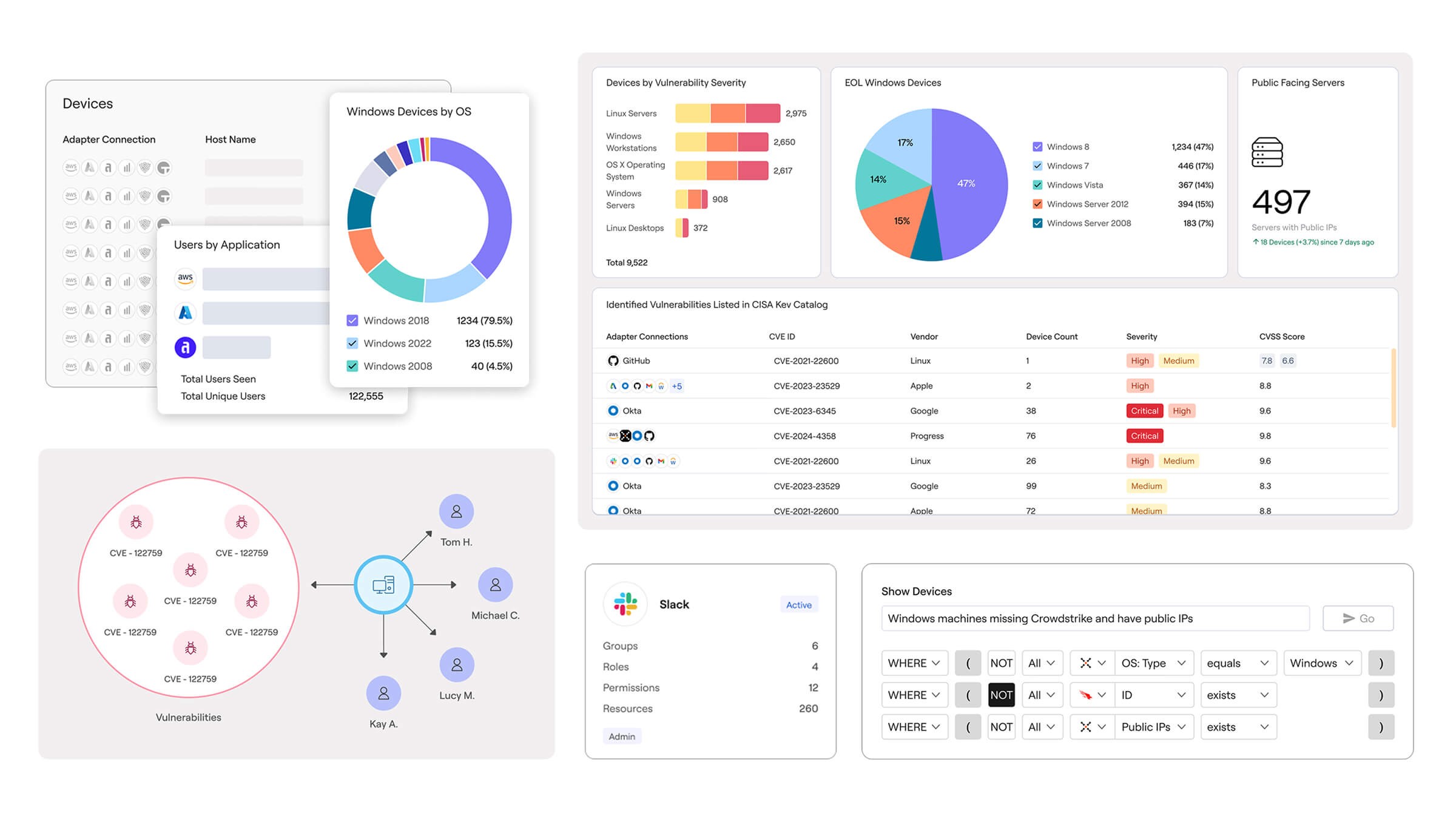1456x819 pixels.
Task: Click the Device Count column header
Action: [x=1051, y=337]
